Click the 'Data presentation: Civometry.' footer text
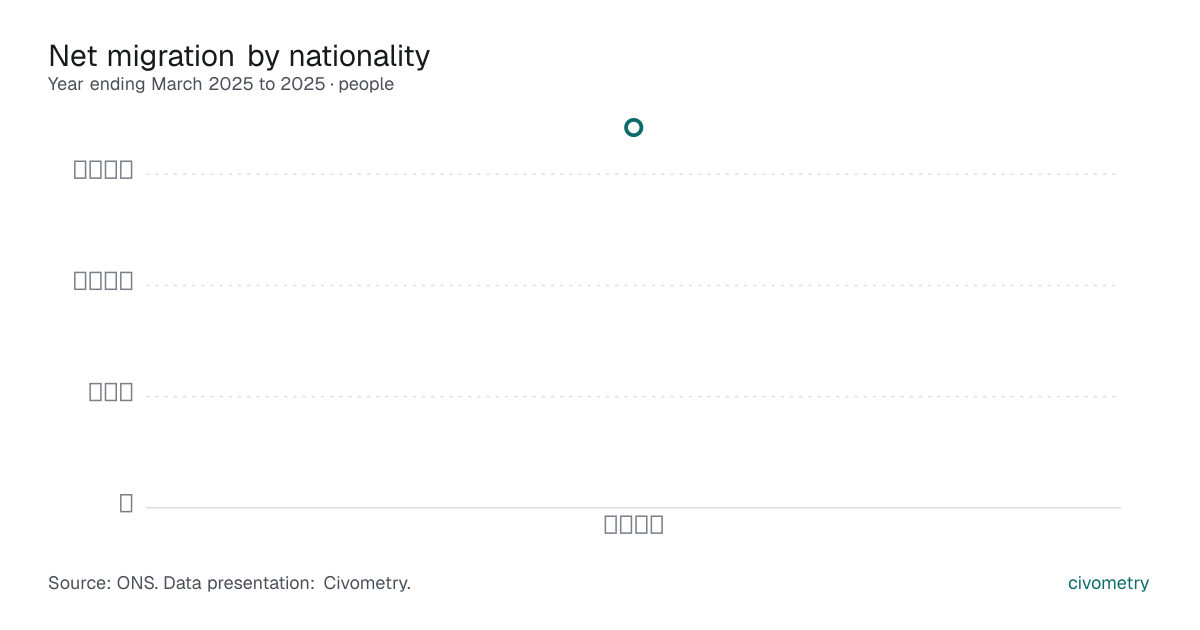 pos(287,583)
